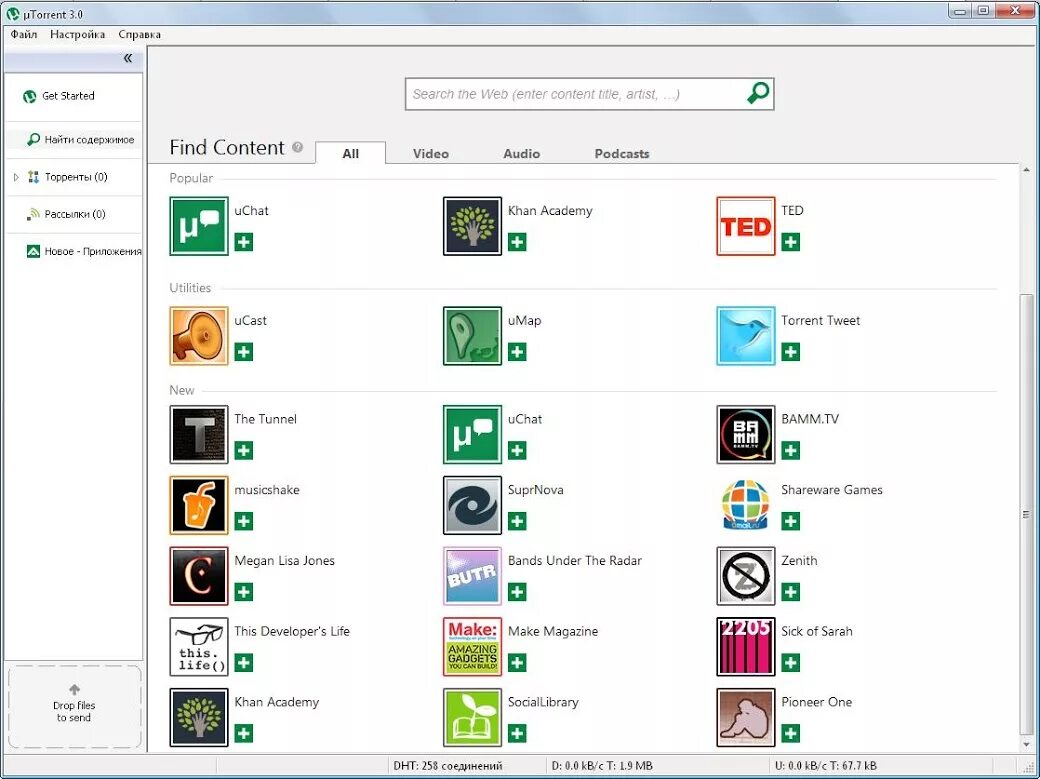1040x779 pixels.
Task: Click the plus button under uMap
Action: (x=517, y=352)
